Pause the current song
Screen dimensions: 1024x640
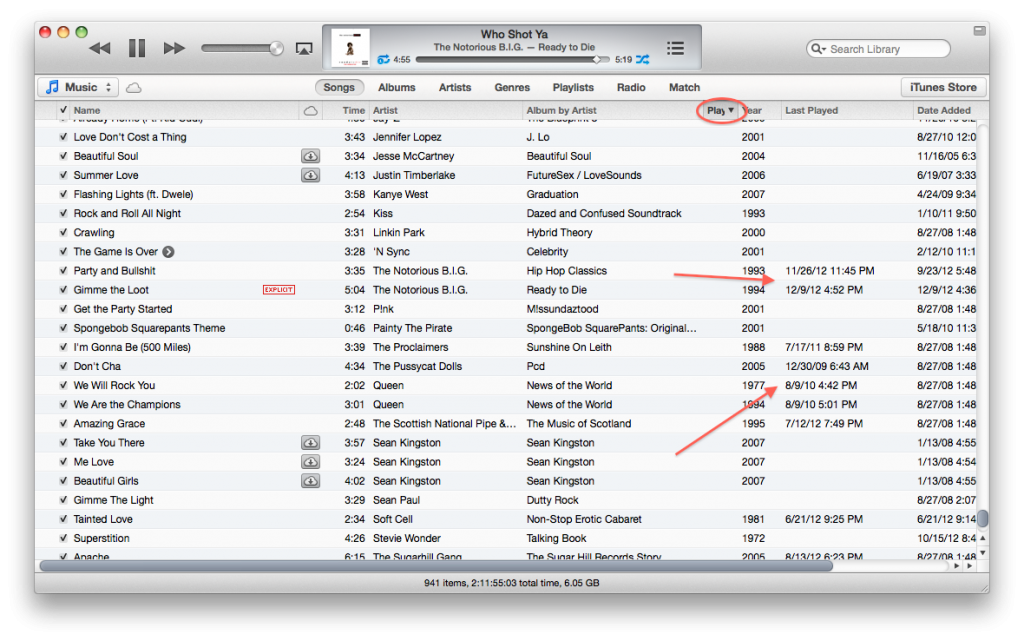[136, 48]
